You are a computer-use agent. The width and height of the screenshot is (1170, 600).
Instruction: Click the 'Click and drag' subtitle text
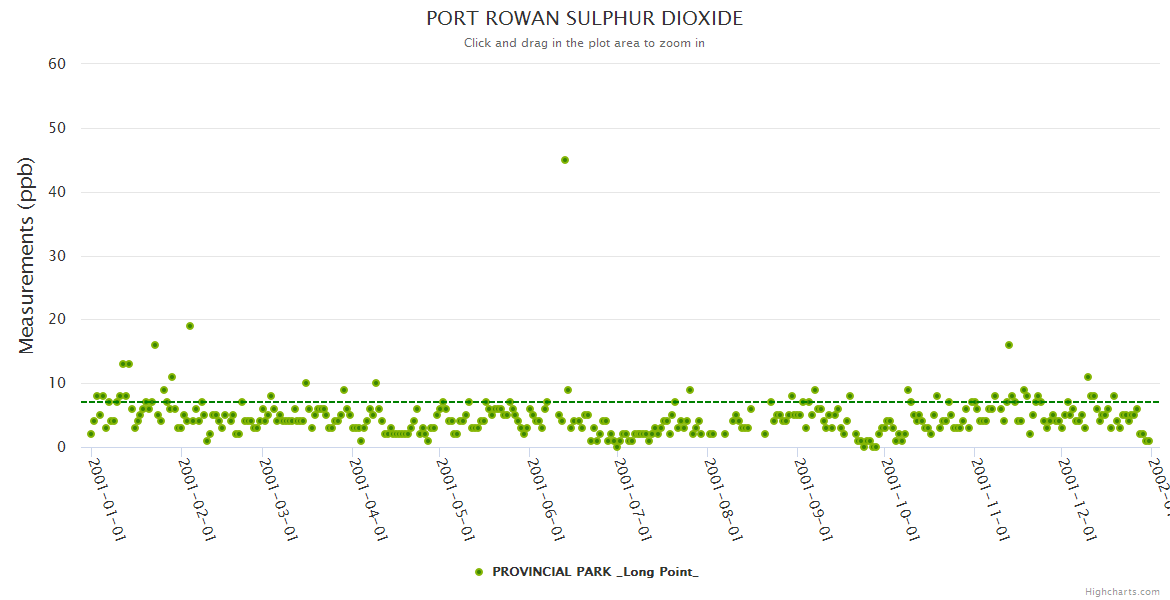584,43
